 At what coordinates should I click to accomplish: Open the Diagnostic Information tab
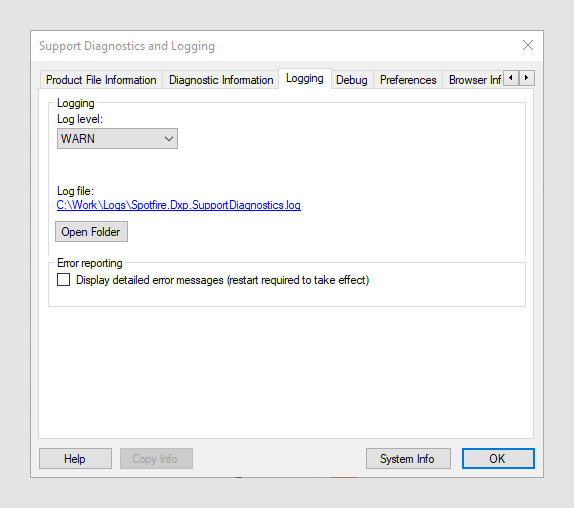[221, 80]
